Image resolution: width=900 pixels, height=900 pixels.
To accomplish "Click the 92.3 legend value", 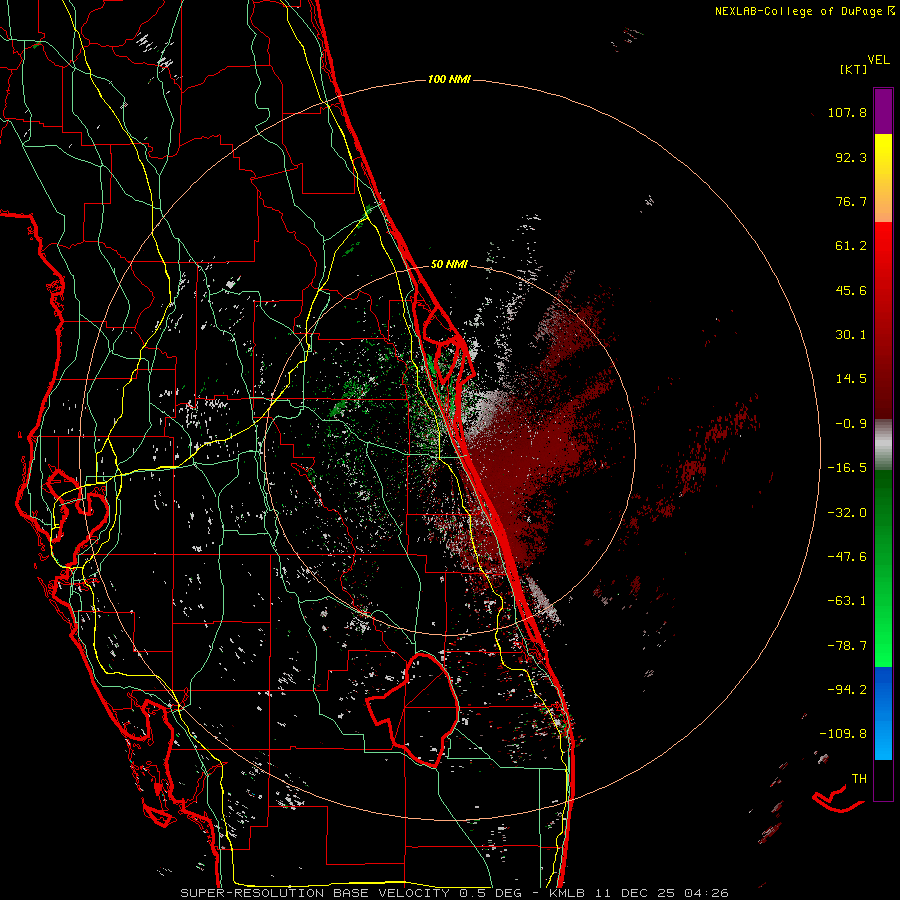I will point(851,157).
